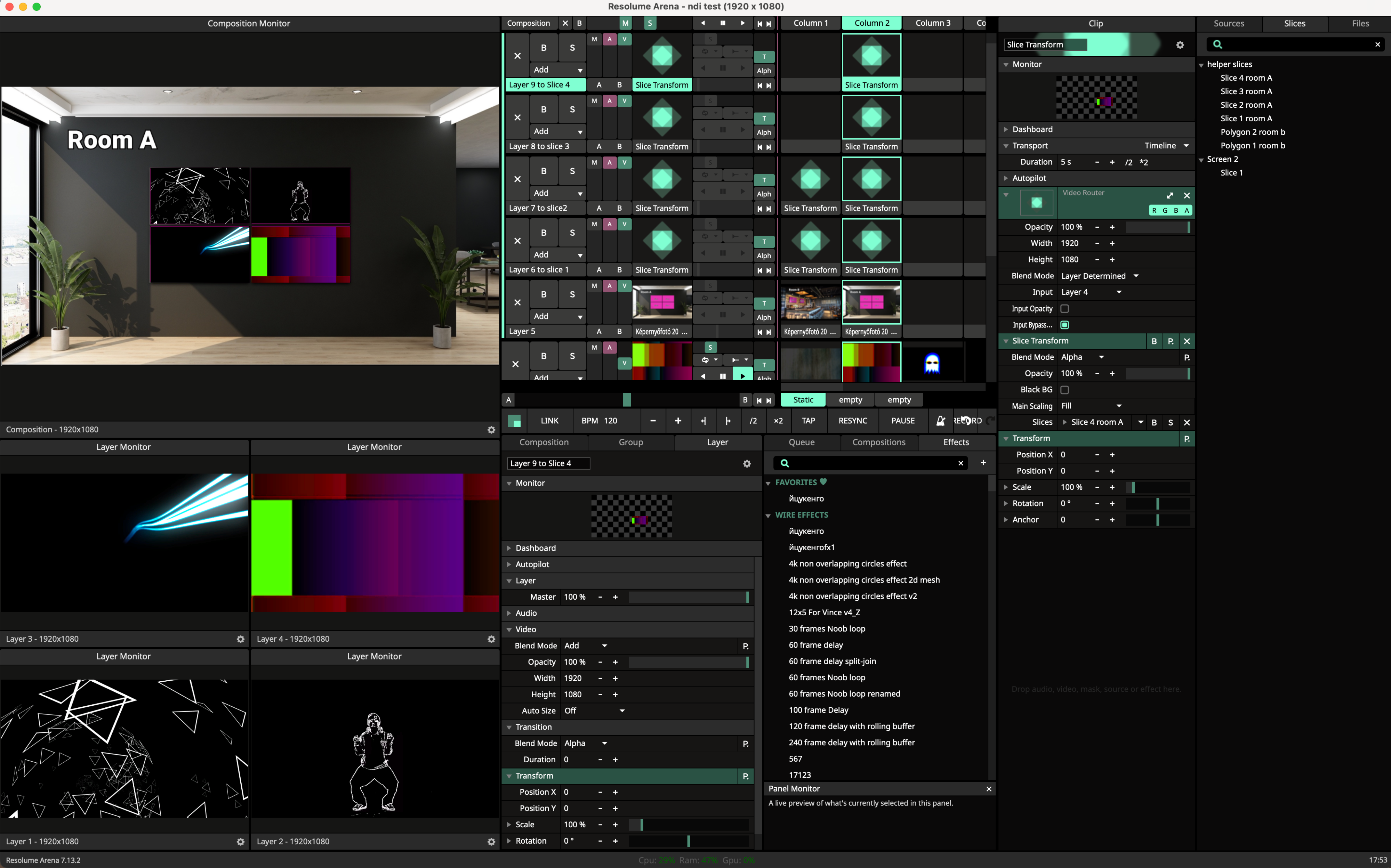
Task: Select Polygon 2 room b slice
Action: (x=1252, y=132)
